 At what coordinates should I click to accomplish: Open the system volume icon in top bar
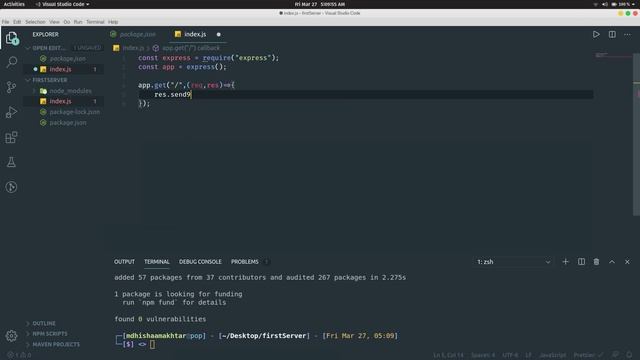(x=604, y=4)
